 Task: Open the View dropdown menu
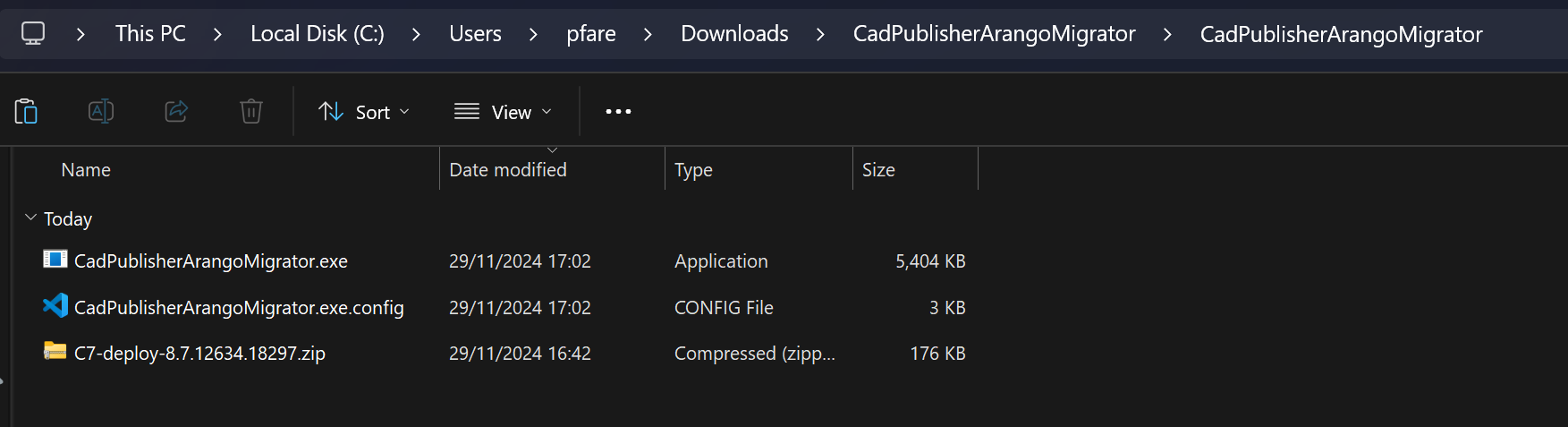pyautogui.click(x=503, y=112)
